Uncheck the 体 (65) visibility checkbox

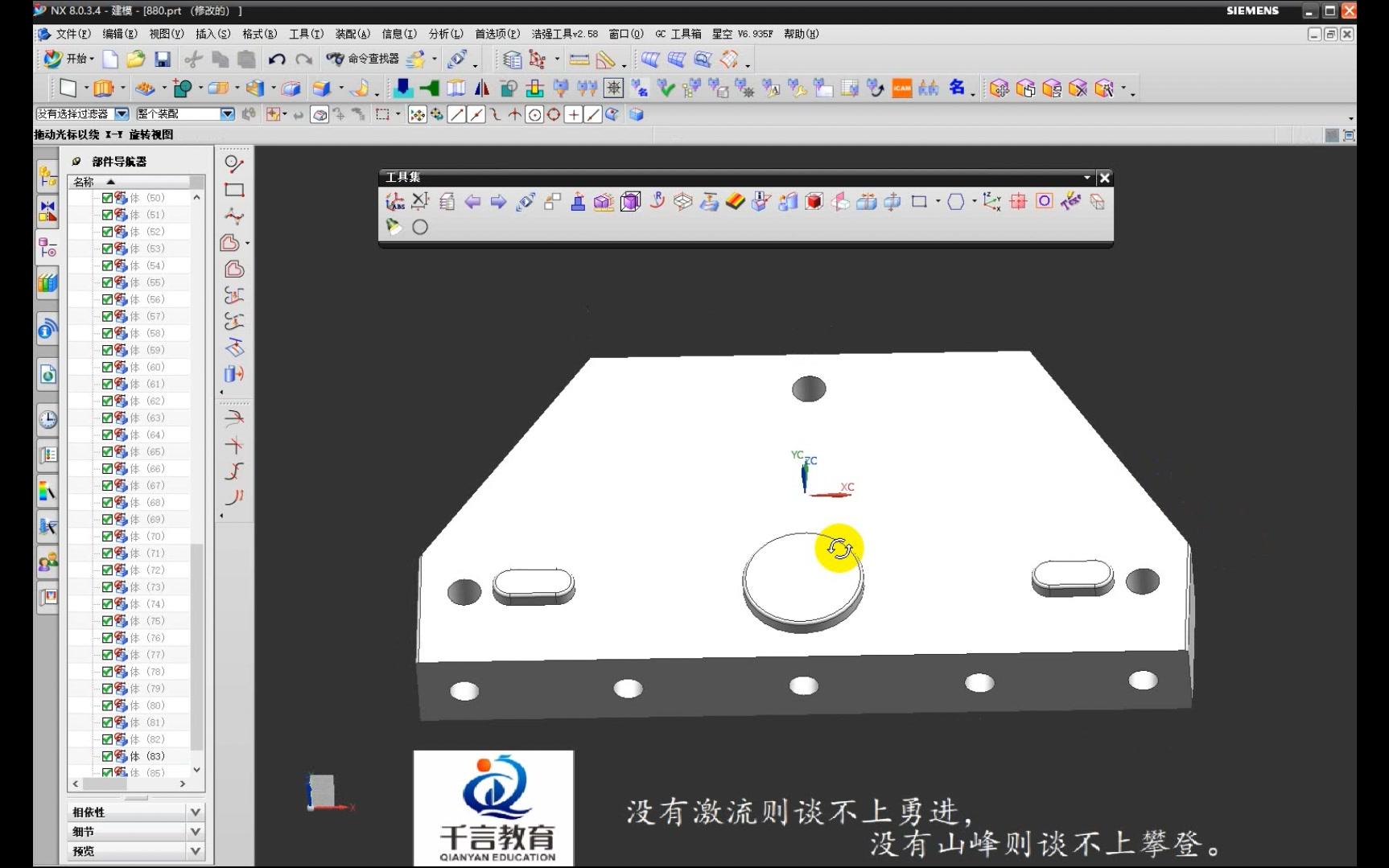coord(109,451)
